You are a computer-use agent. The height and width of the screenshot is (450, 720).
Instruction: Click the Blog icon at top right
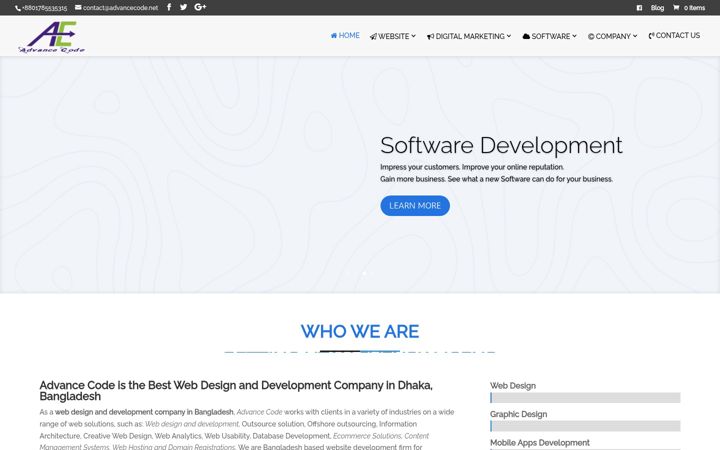click(x=639, y=8)
